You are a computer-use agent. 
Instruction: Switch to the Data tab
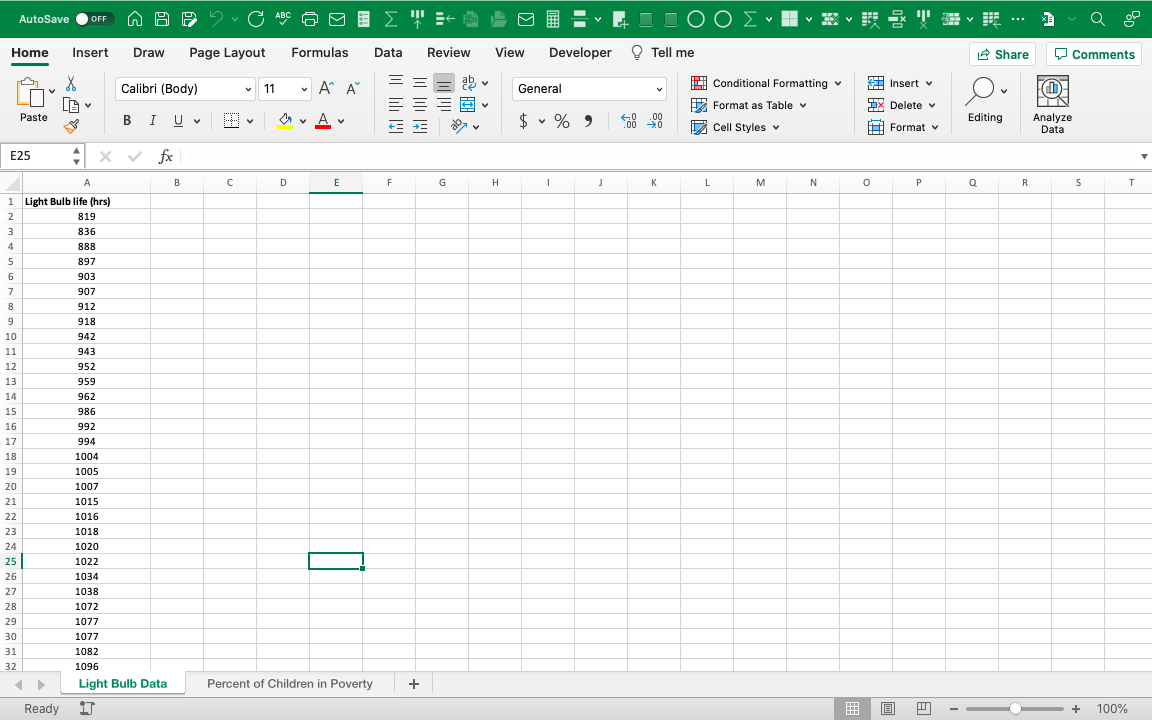(388, 53)
